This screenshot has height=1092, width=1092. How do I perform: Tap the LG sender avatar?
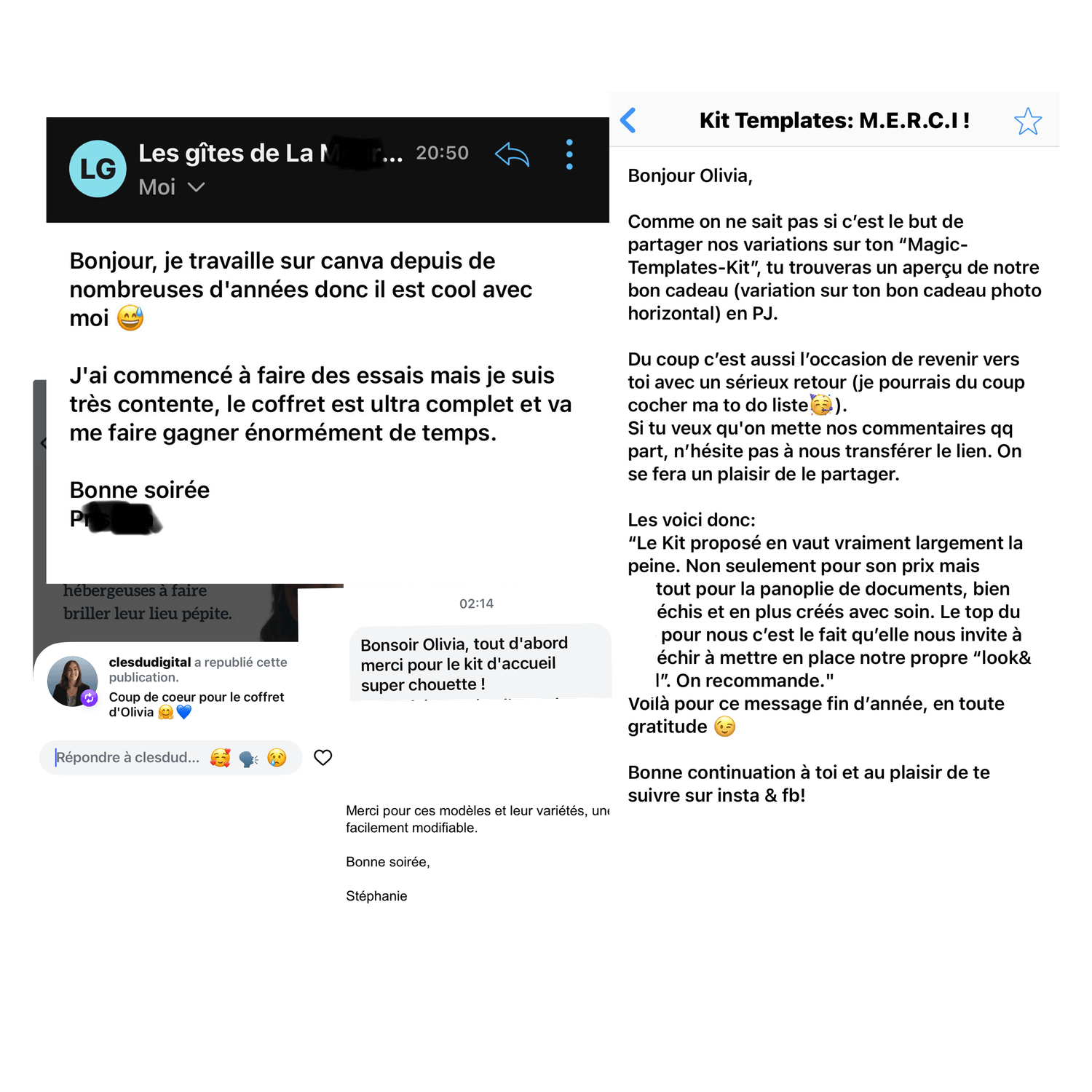(98, 169)
